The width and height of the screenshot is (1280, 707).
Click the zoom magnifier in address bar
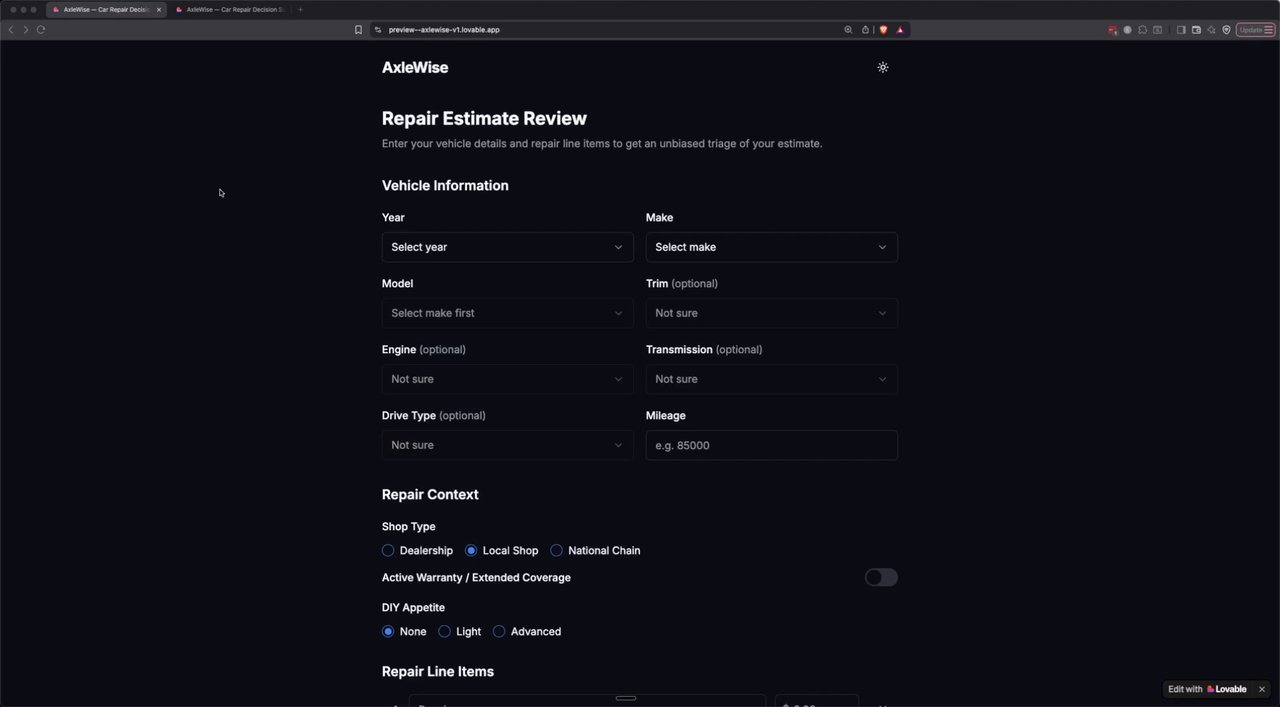(848, 30)
